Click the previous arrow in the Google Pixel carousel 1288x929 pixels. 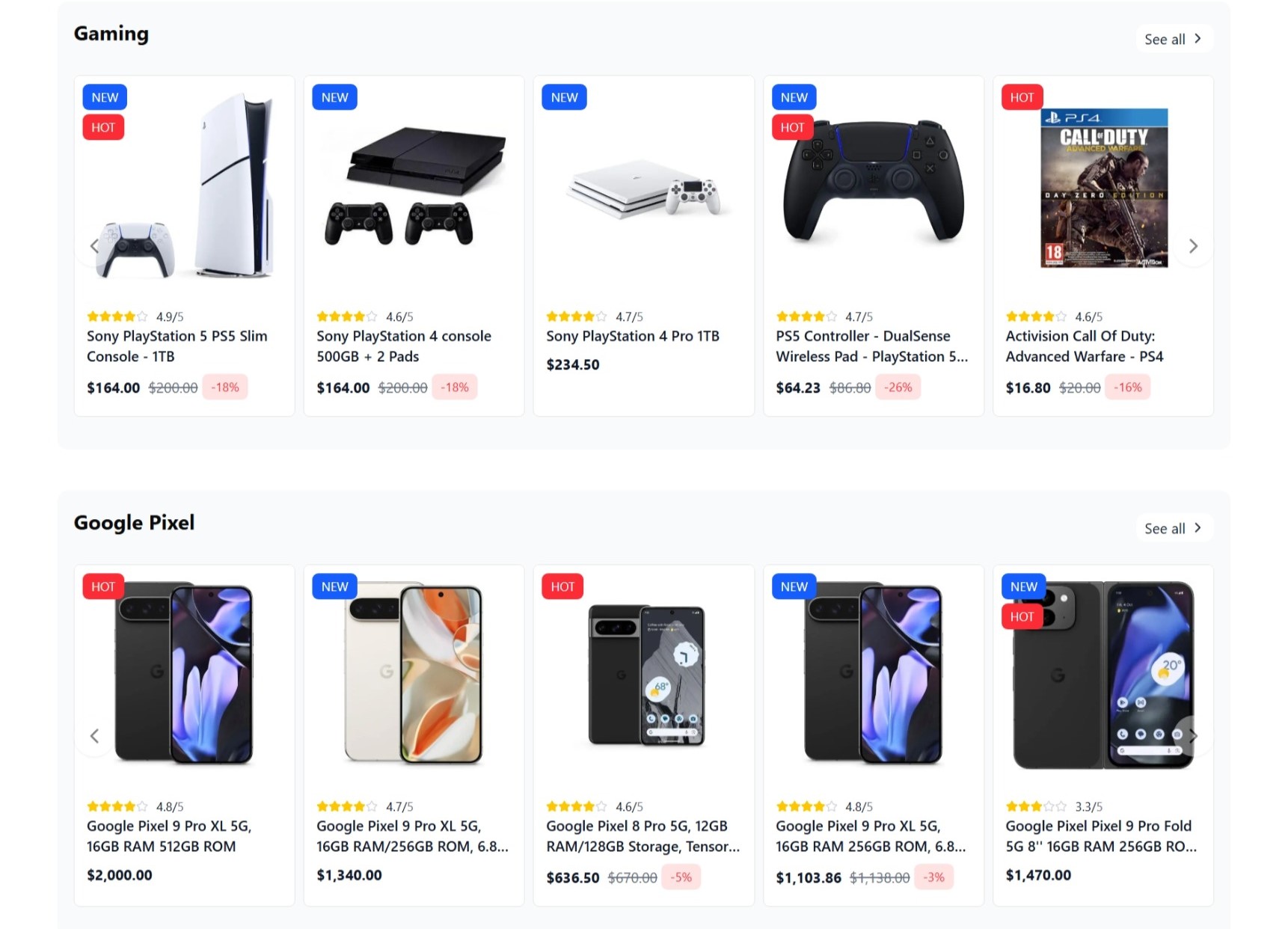[x=94, y=735]
